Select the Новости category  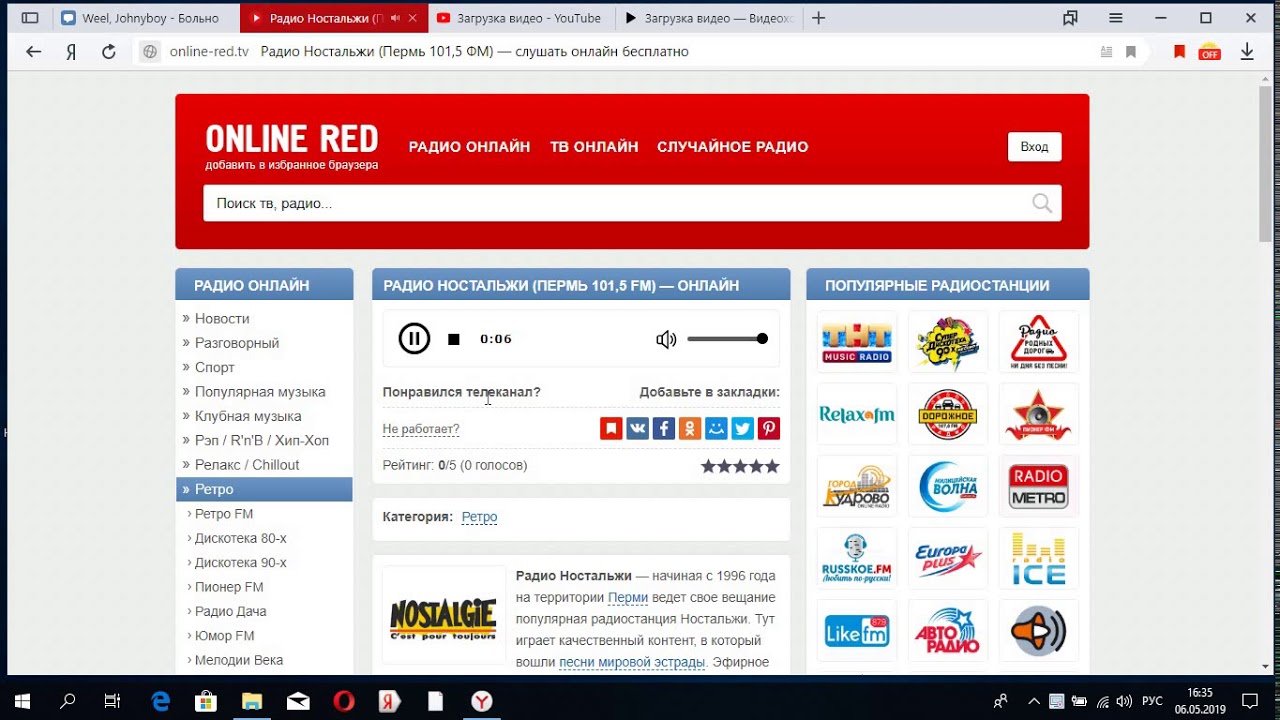pos(222,318)
